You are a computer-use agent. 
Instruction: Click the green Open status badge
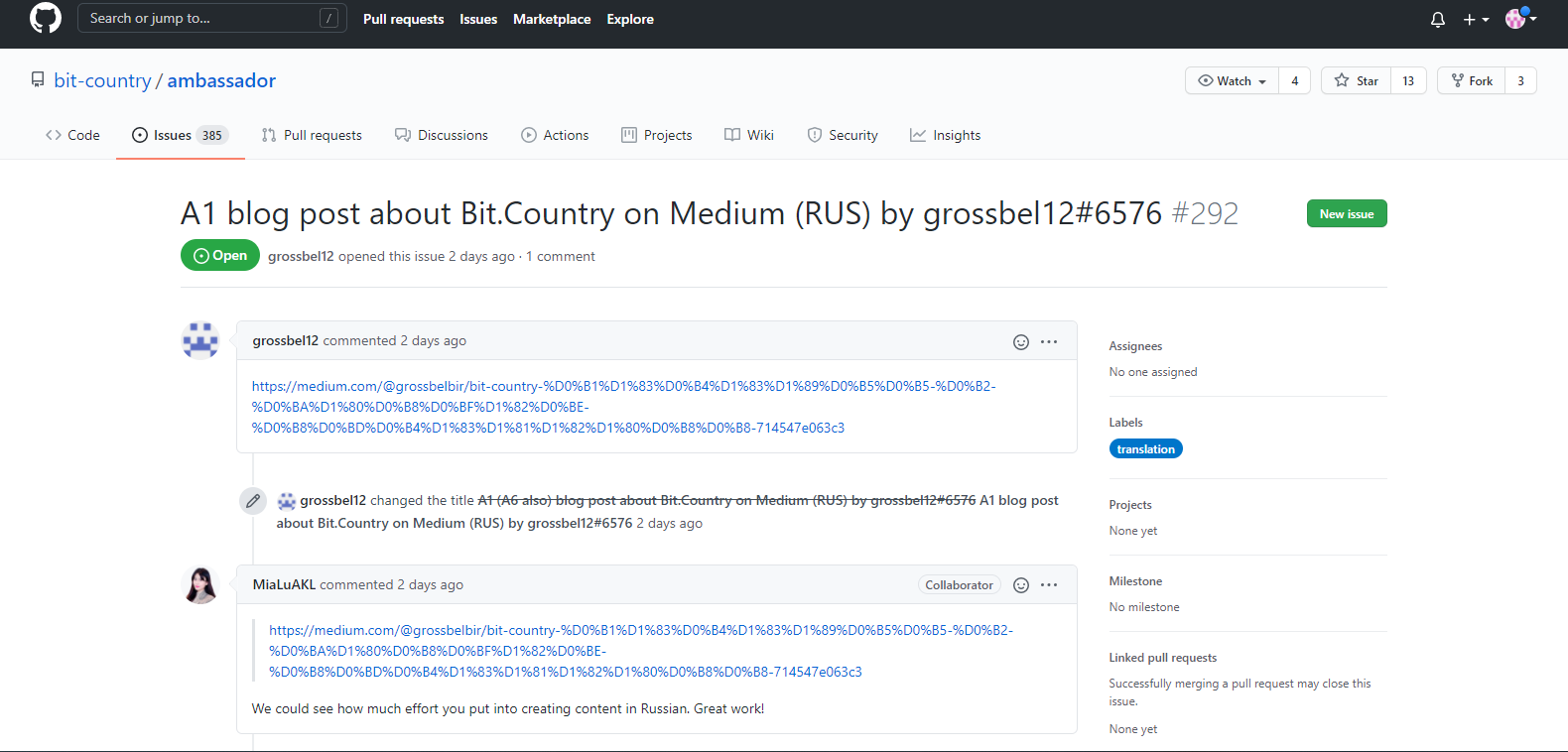point(220,255)
